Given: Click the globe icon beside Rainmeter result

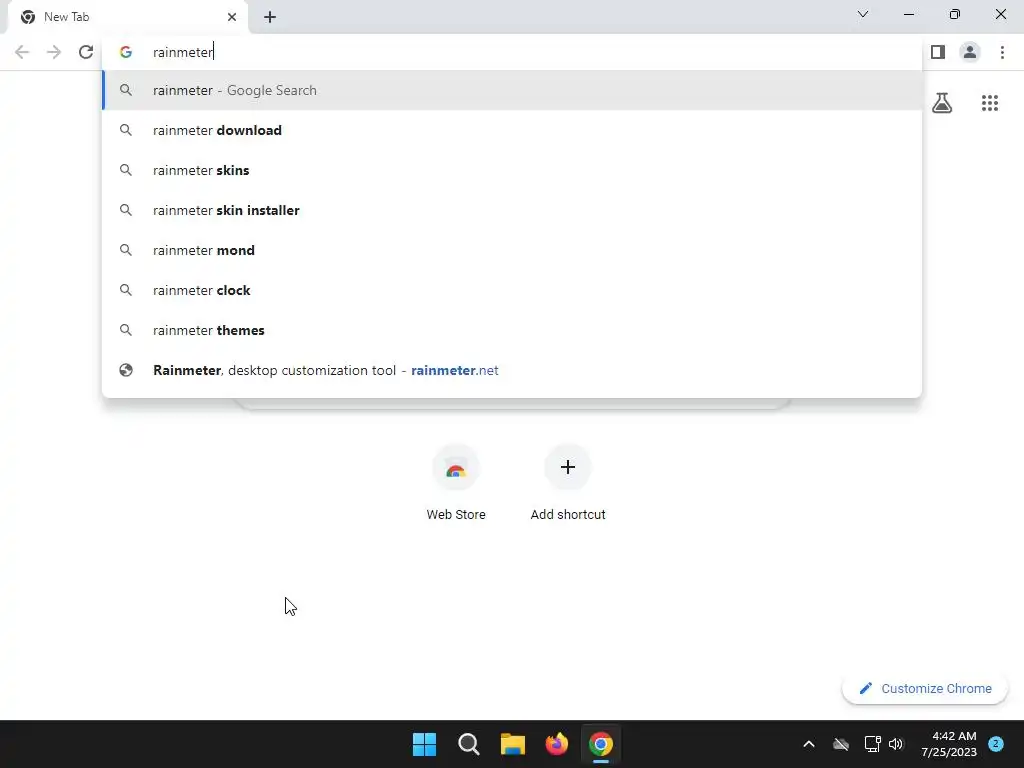Looking at the screenshot, I should pos(126,370).
